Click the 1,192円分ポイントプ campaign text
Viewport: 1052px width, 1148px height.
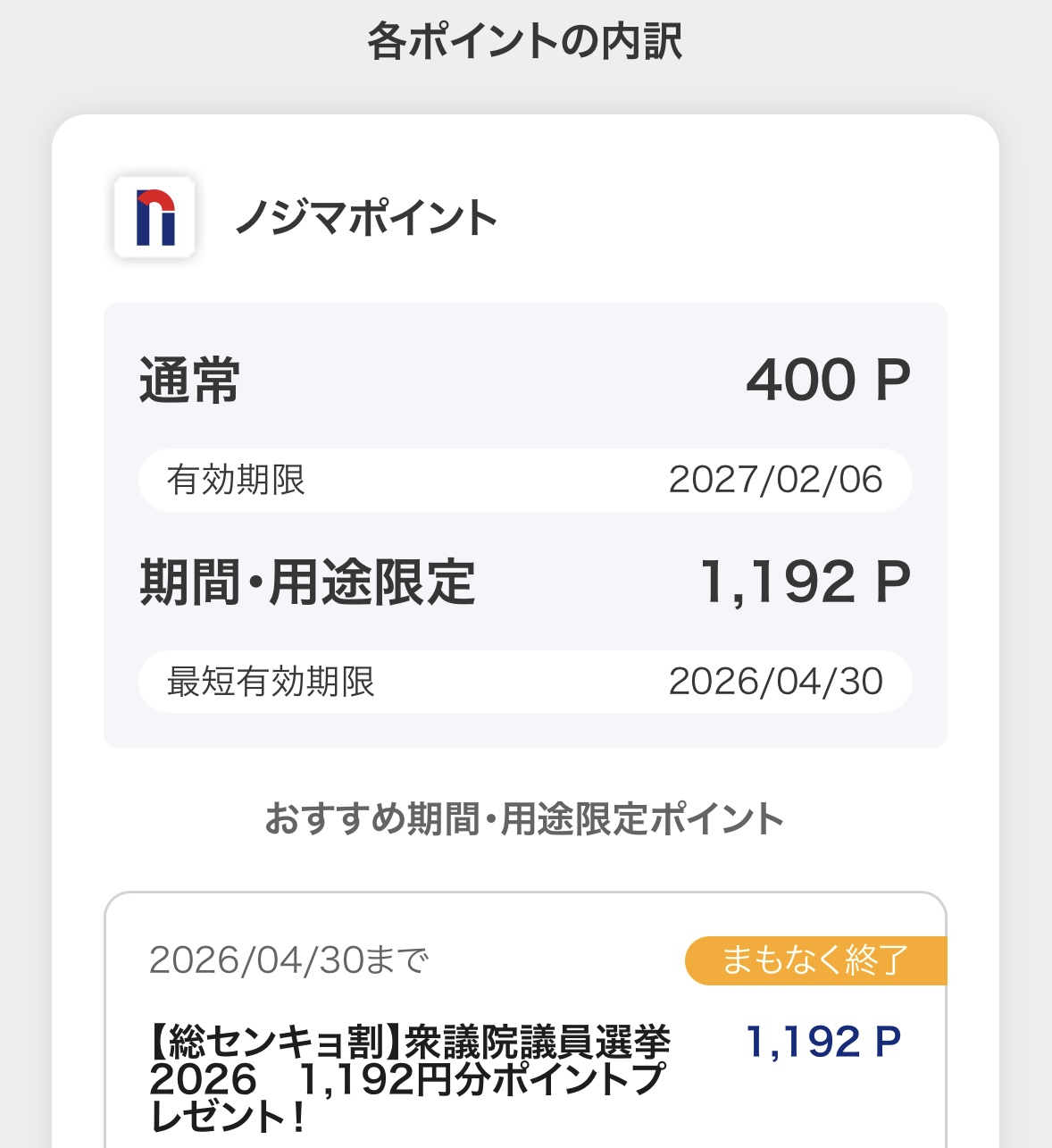(x=482, y=1079)
